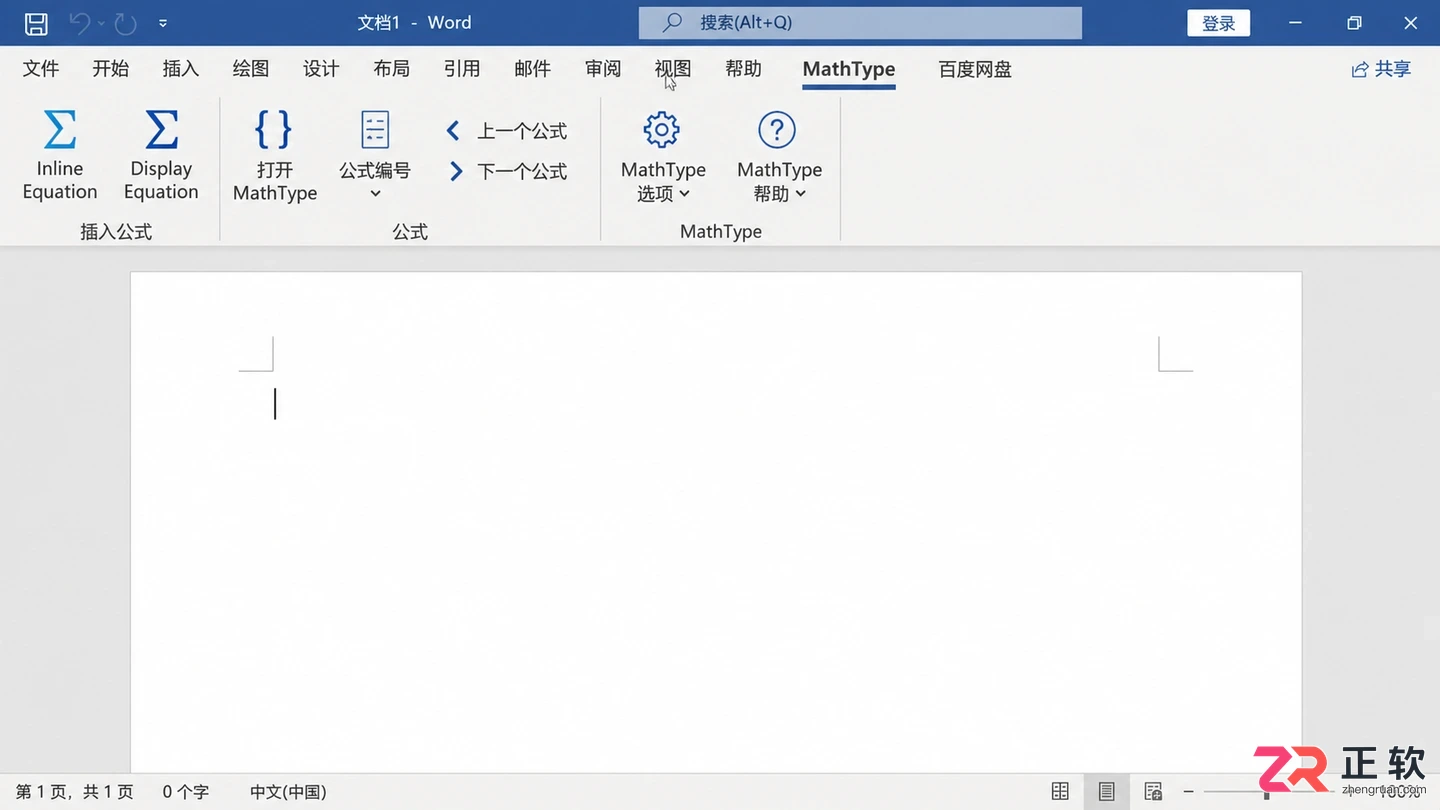Go to the 设计 tab
This screenshot has width=1440, height=810.
321,69
